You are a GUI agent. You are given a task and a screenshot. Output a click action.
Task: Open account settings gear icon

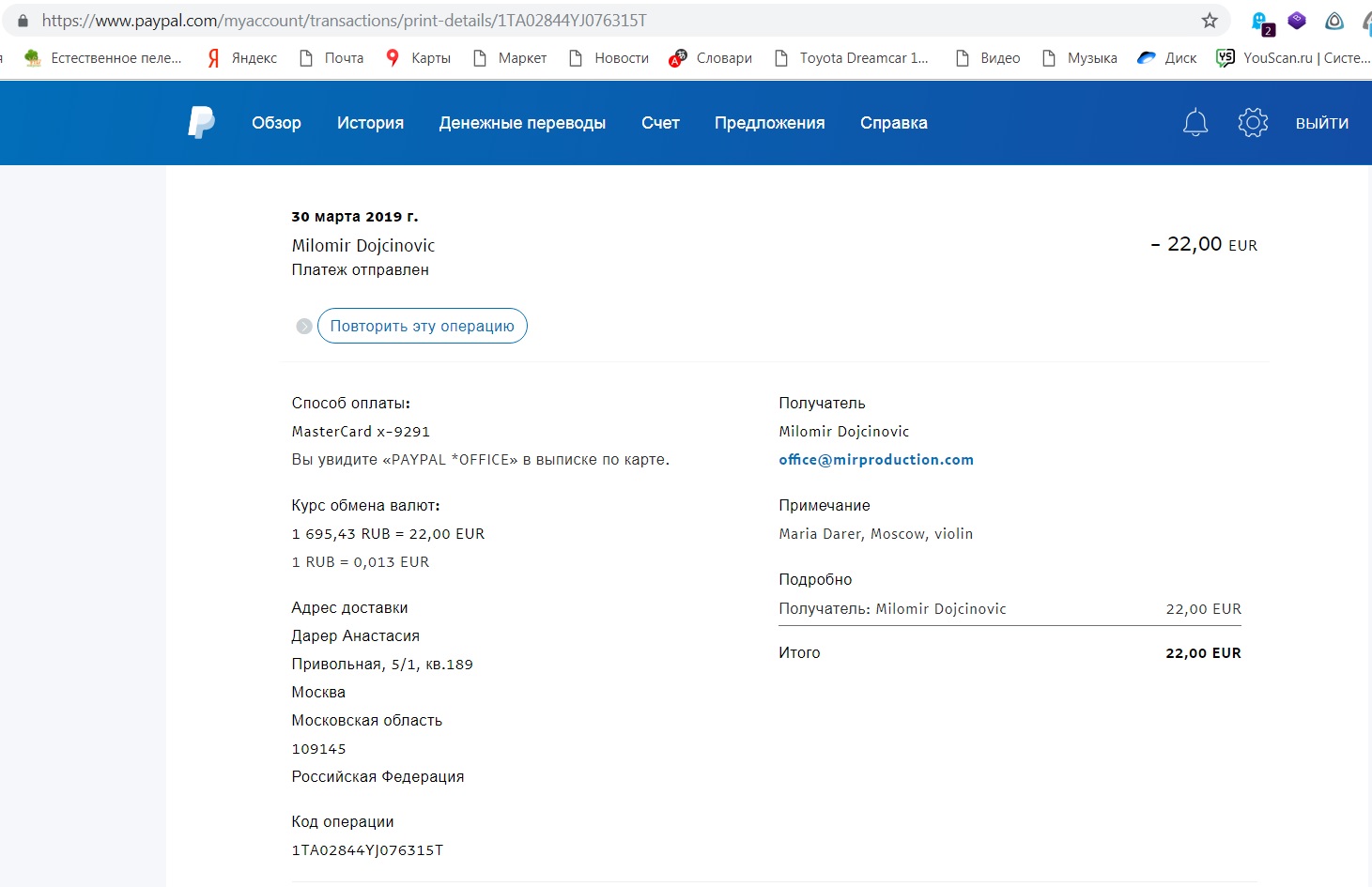1253,123
